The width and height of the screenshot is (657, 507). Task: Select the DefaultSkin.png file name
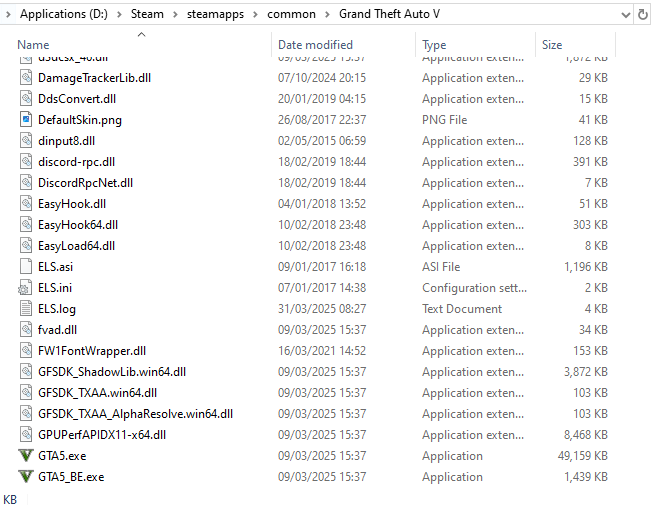coord(80,120)
